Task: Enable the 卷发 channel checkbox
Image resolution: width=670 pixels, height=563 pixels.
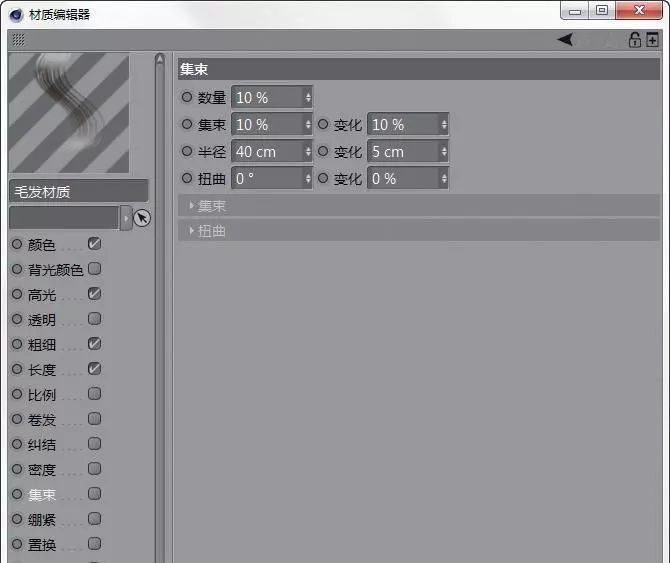Action: click(94, 419)
